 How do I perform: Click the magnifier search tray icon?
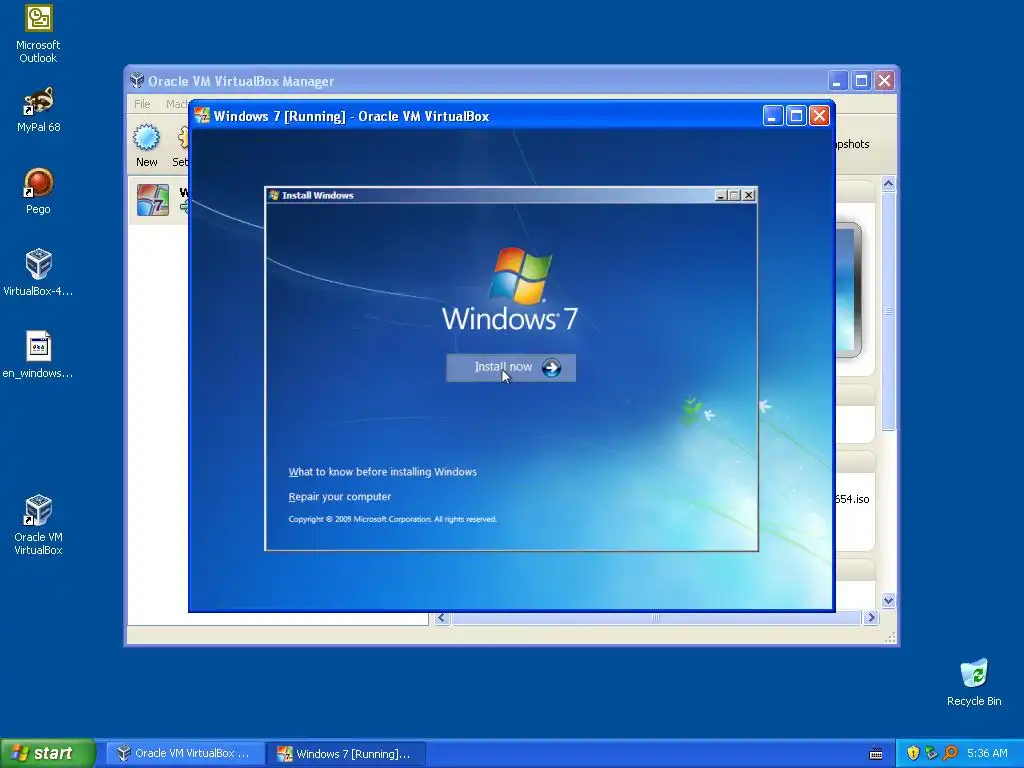pyautogui.click(x=950, y=753)
